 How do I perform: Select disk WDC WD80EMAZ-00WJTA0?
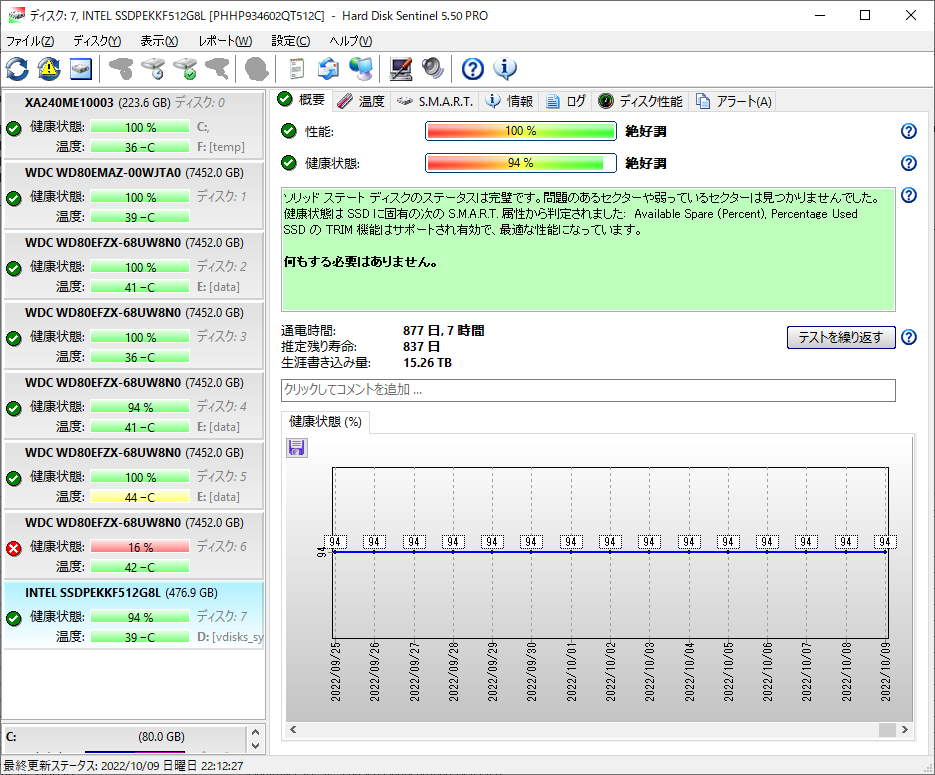[x=134, y=194]
